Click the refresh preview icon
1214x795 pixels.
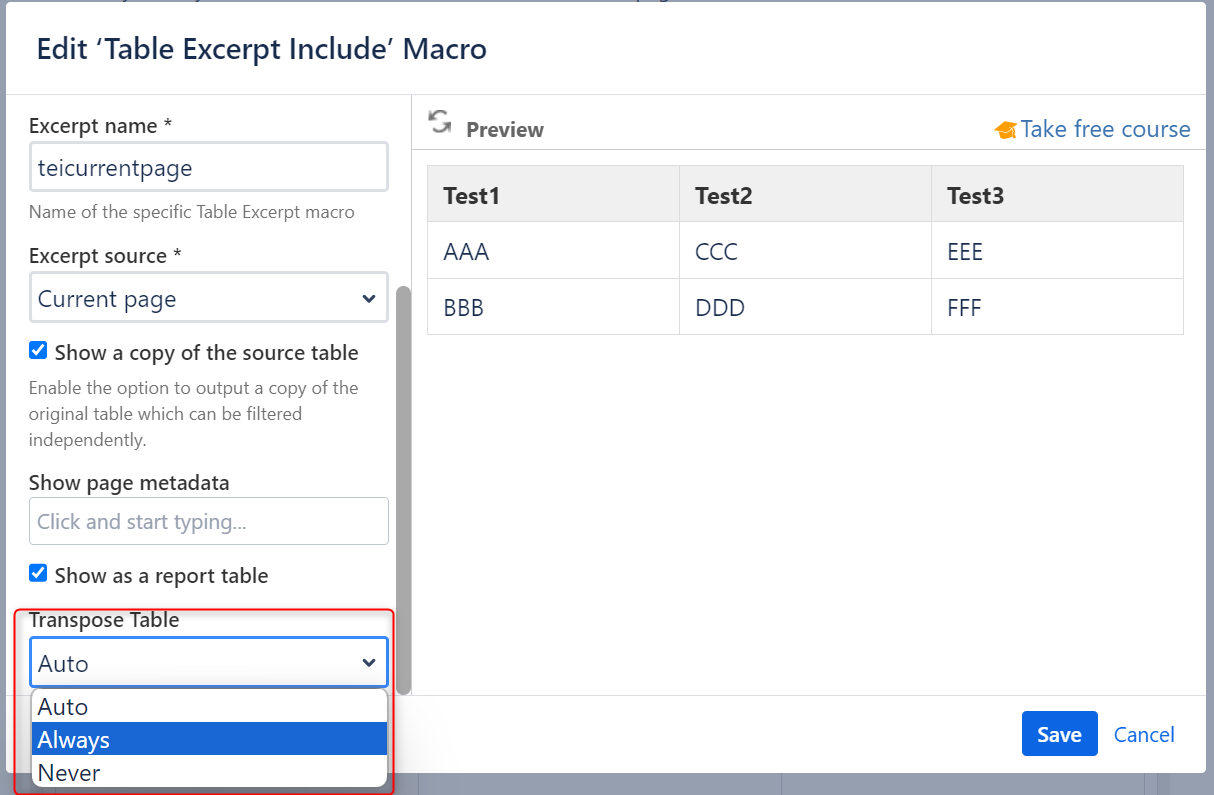(x=440, y=122)
